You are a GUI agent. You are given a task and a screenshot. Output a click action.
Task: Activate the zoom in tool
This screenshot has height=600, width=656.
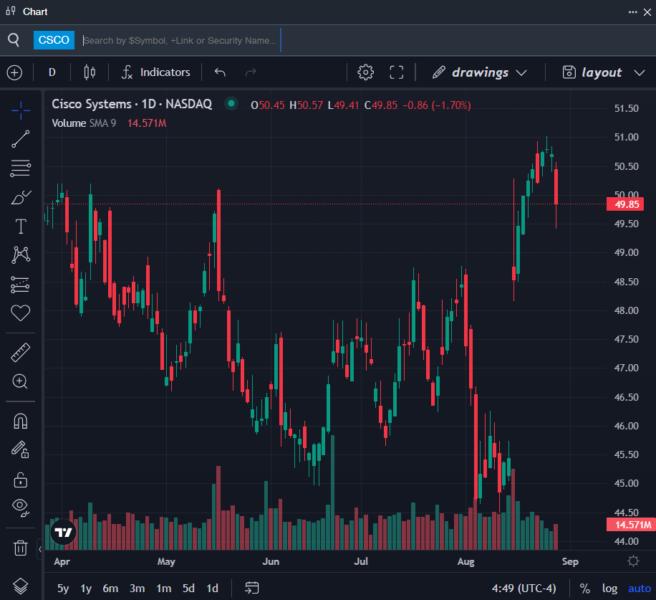point(20,381)
